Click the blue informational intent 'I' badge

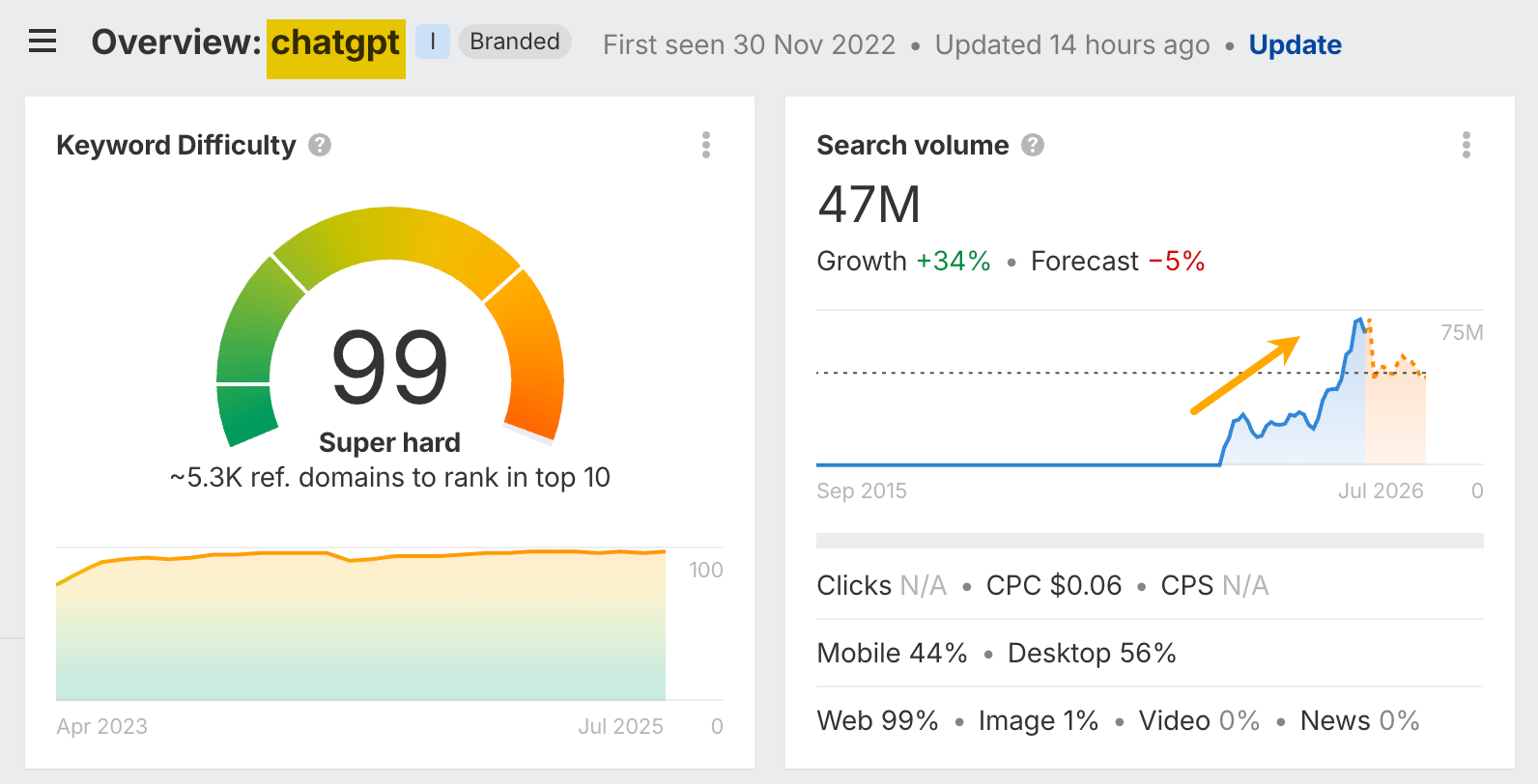433,42
